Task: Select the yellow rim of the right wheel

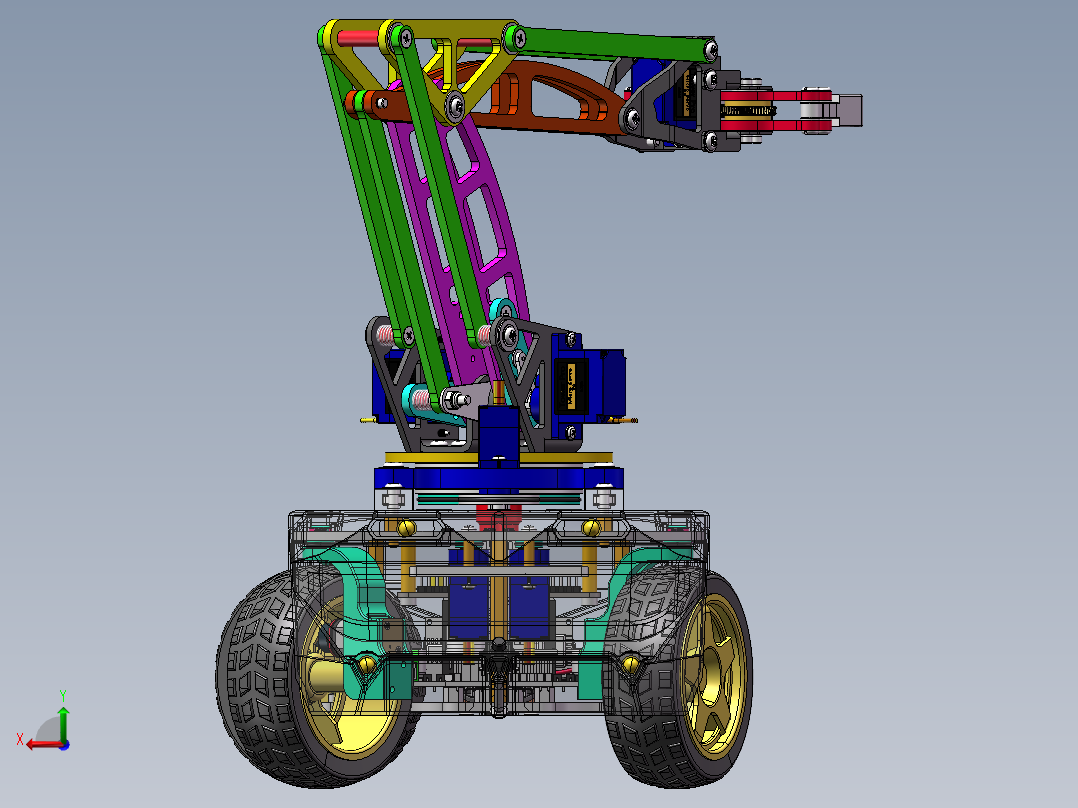Action: pos(715,675)
